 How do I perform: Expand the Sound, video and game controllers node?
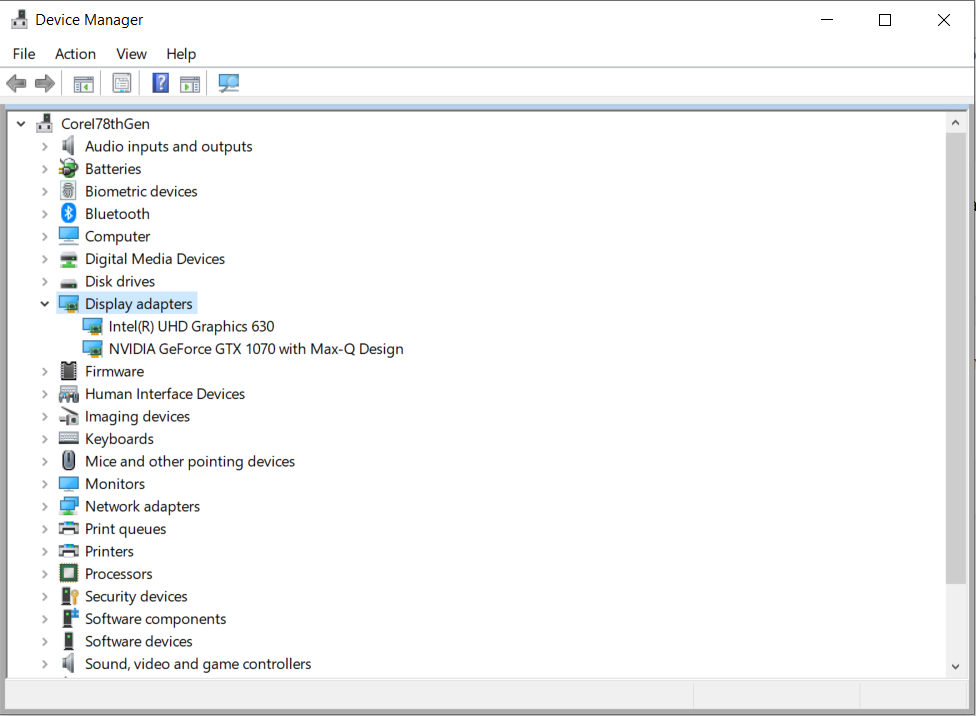click(x=45, y=664)
